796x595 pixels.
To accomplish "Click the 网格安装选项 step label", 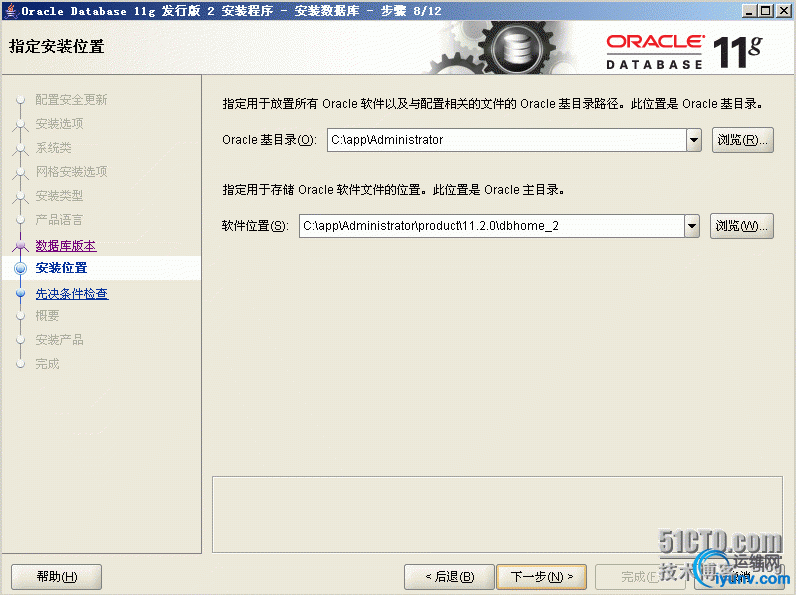I will (71, 172).
